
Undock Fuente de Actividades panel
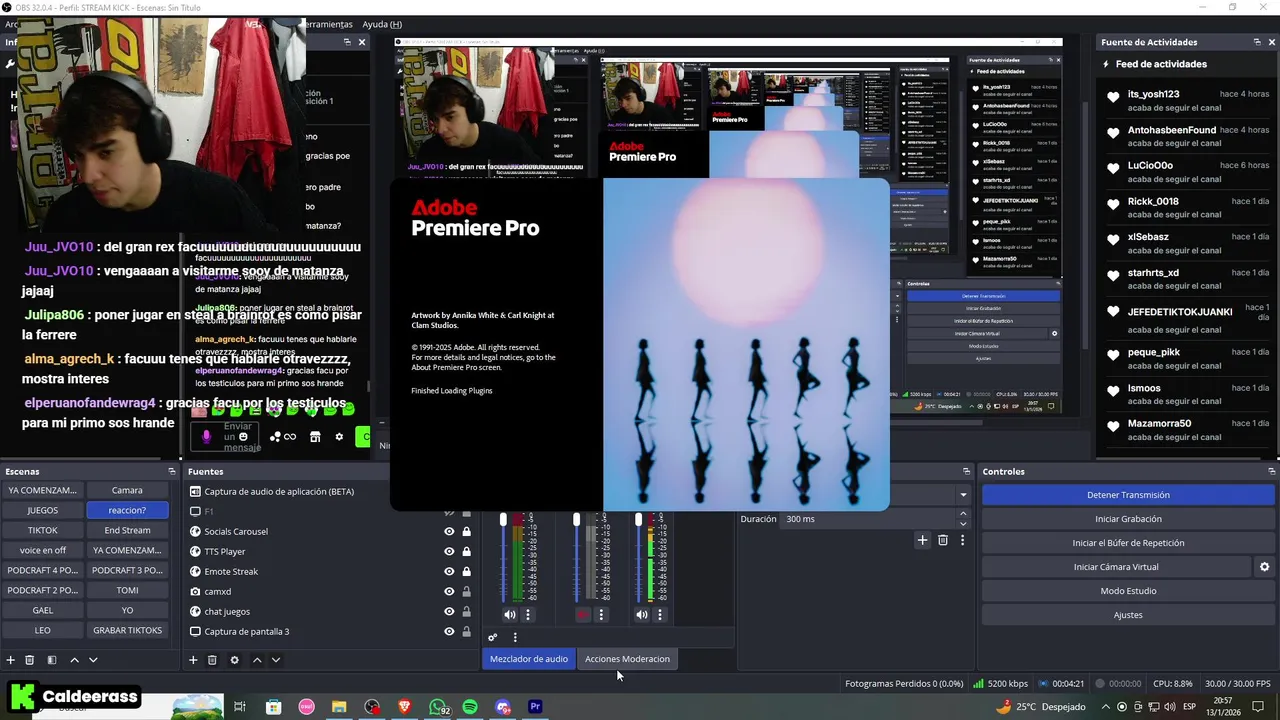1257,42
